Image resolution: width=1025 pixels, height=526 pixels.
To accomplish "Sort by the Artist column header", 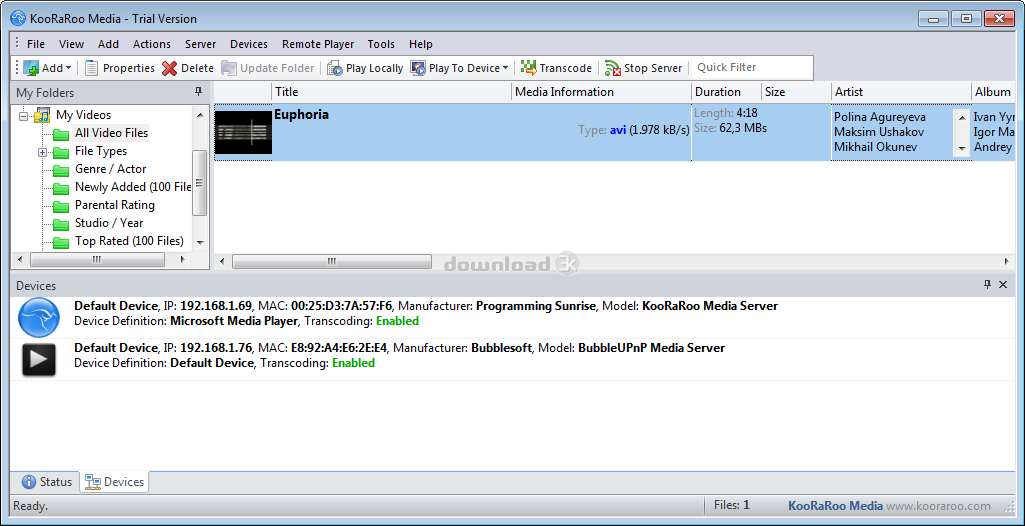I will (x=901, y=92).
